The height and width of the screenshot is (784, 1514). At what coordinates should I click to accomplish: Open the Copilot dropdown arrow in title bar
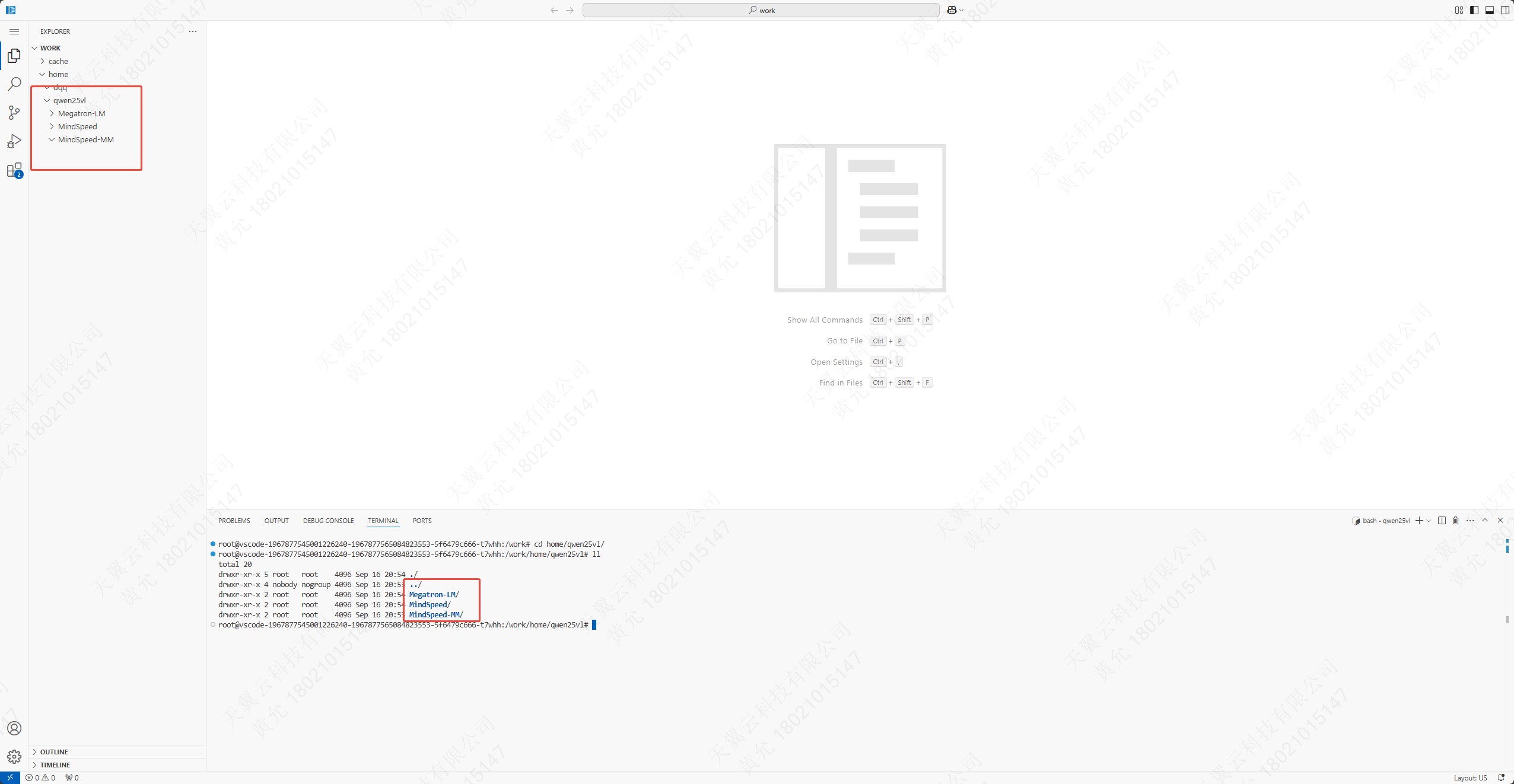tap(962, 10)
